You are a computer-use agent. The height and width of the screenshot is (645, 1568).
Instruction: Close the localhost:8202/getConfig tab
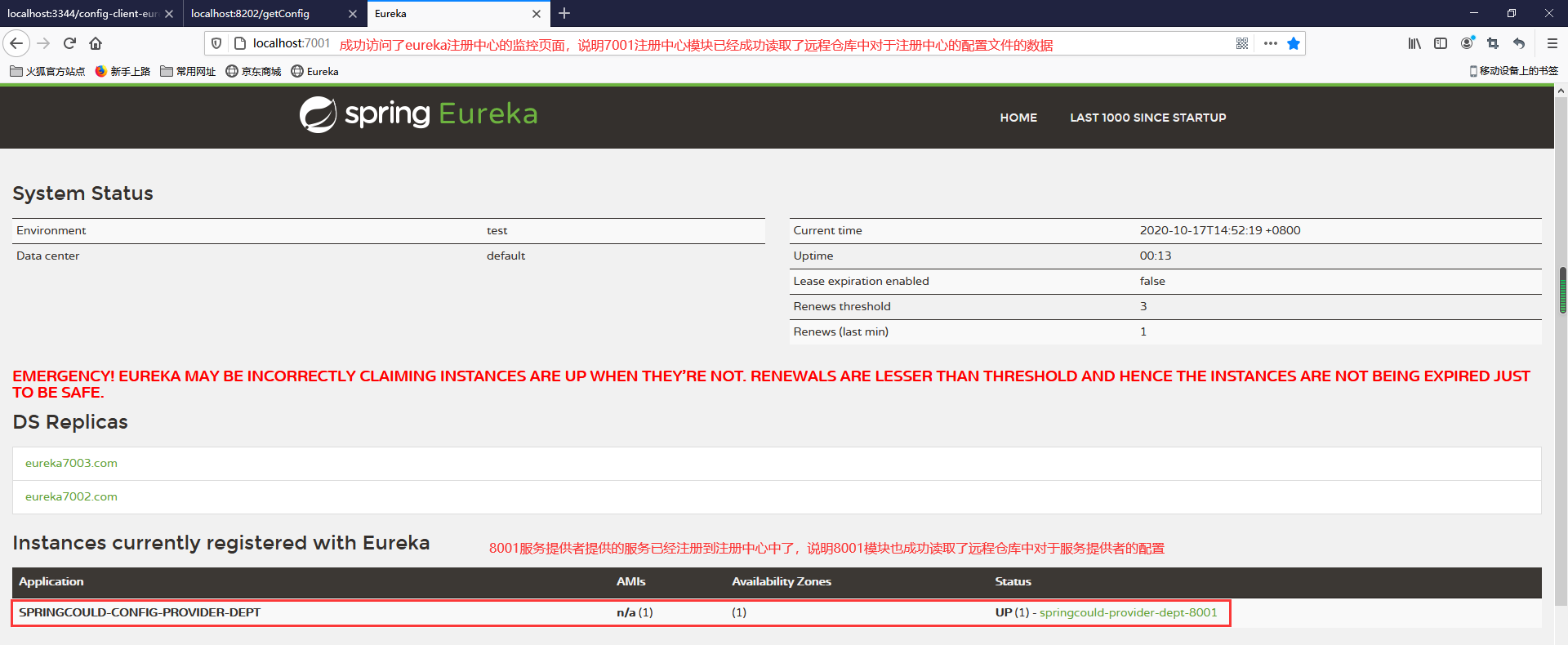[353, 14]
